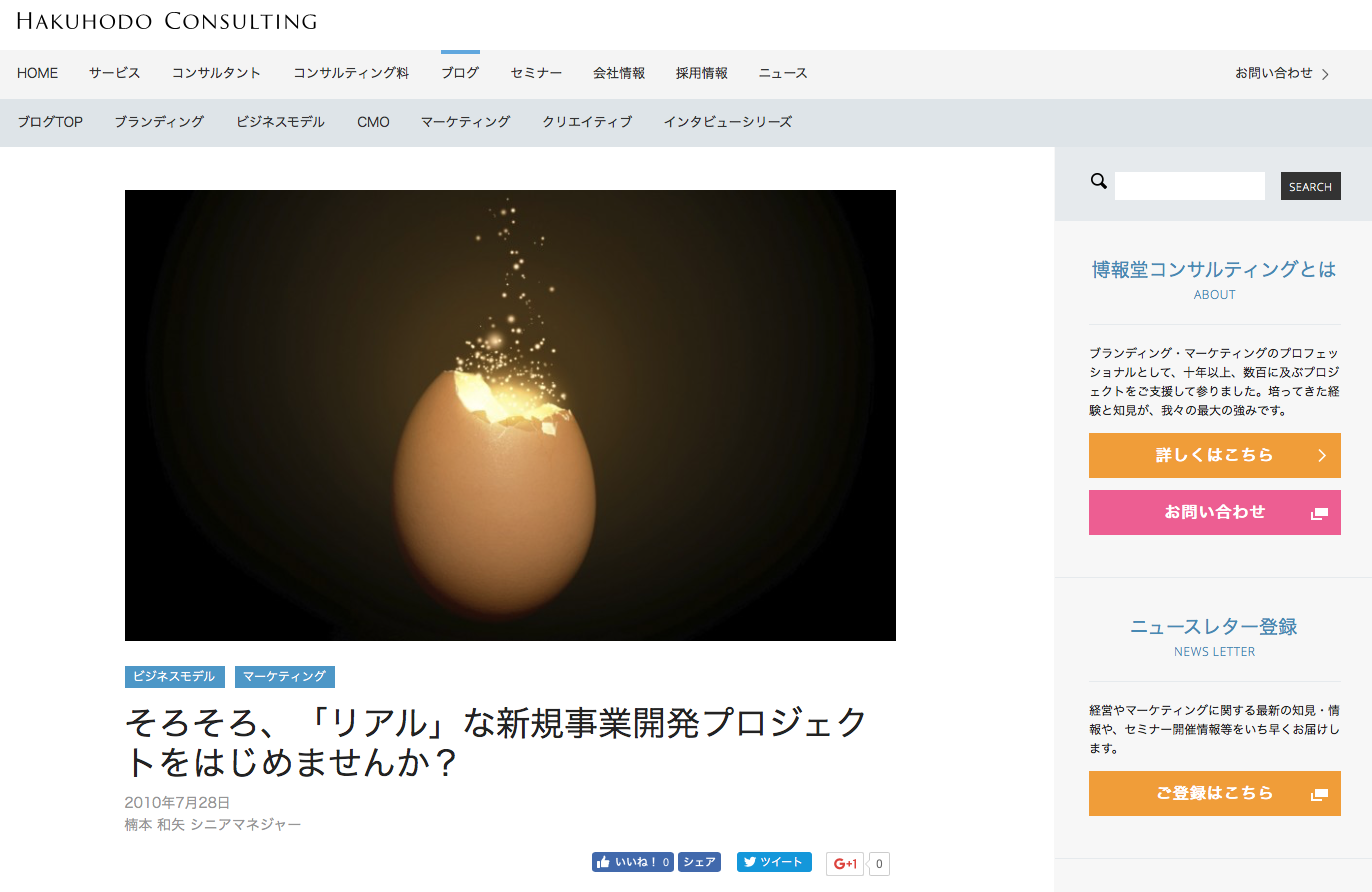Viewport: 1372px width, 892px height.
Task: Open the サービス menu item
Action: tap(114, 73)
